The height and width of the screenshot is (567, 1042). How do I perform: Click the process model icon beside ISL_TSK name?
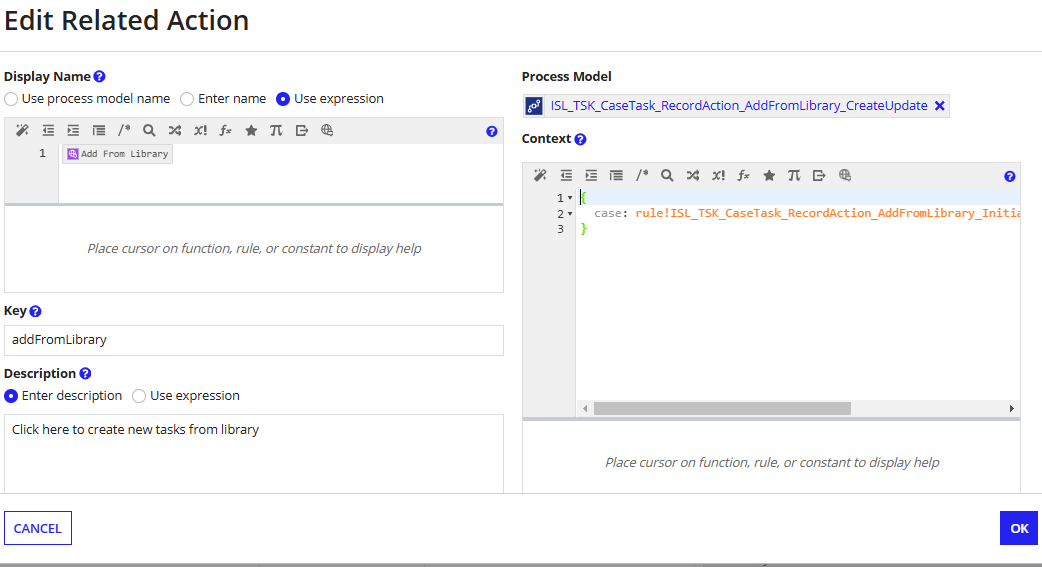pyautogui.click(x=534, y=106)
